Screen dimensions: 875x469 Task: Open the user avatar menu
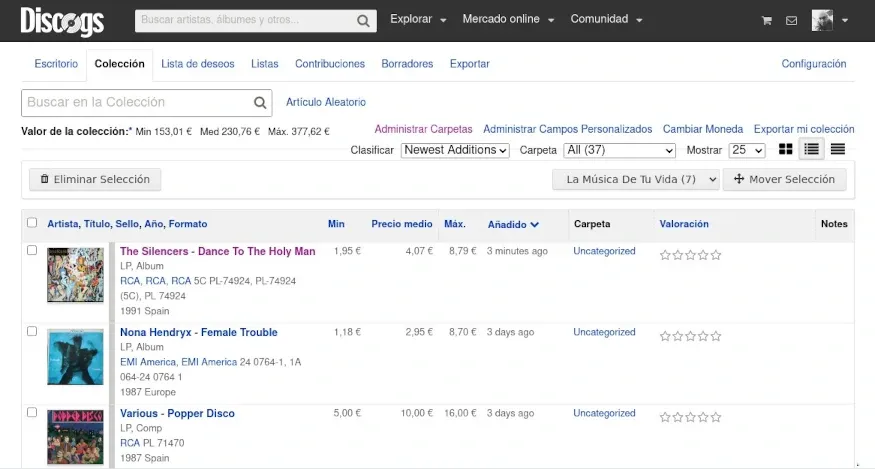coord(830,20)
